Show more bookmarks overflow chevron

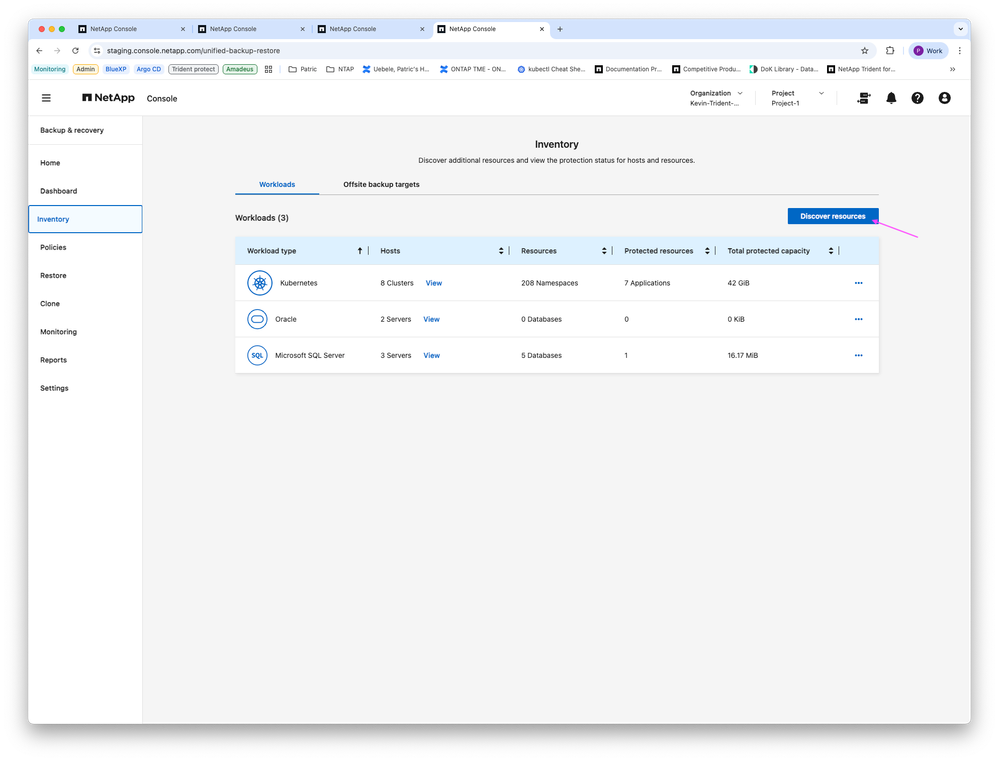(952, 69)
